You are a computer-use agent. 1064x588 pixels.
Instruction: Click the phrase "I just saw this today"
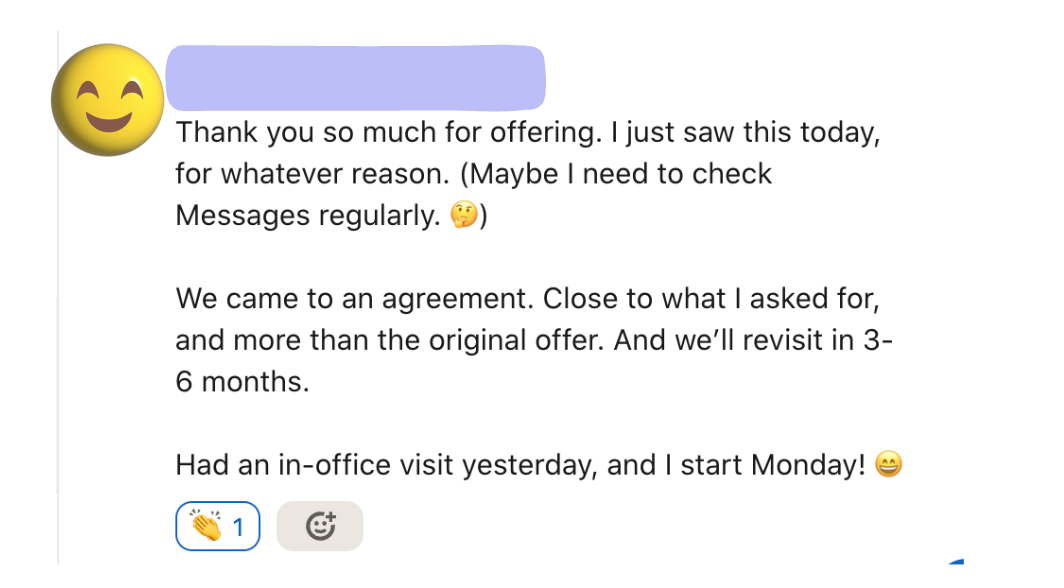tap(749, 132)
